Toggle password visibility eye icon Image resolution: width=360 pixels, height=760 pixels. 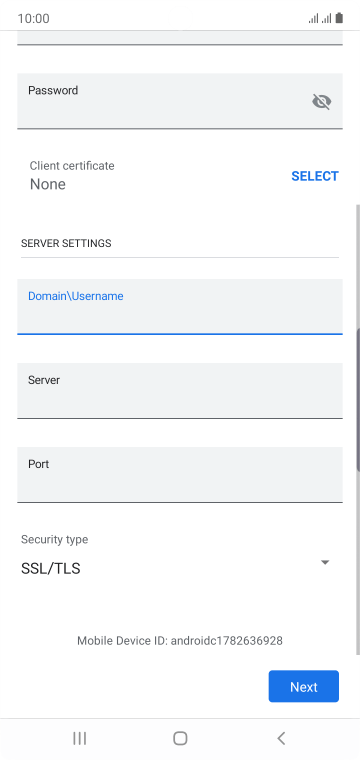pos(322,101)
